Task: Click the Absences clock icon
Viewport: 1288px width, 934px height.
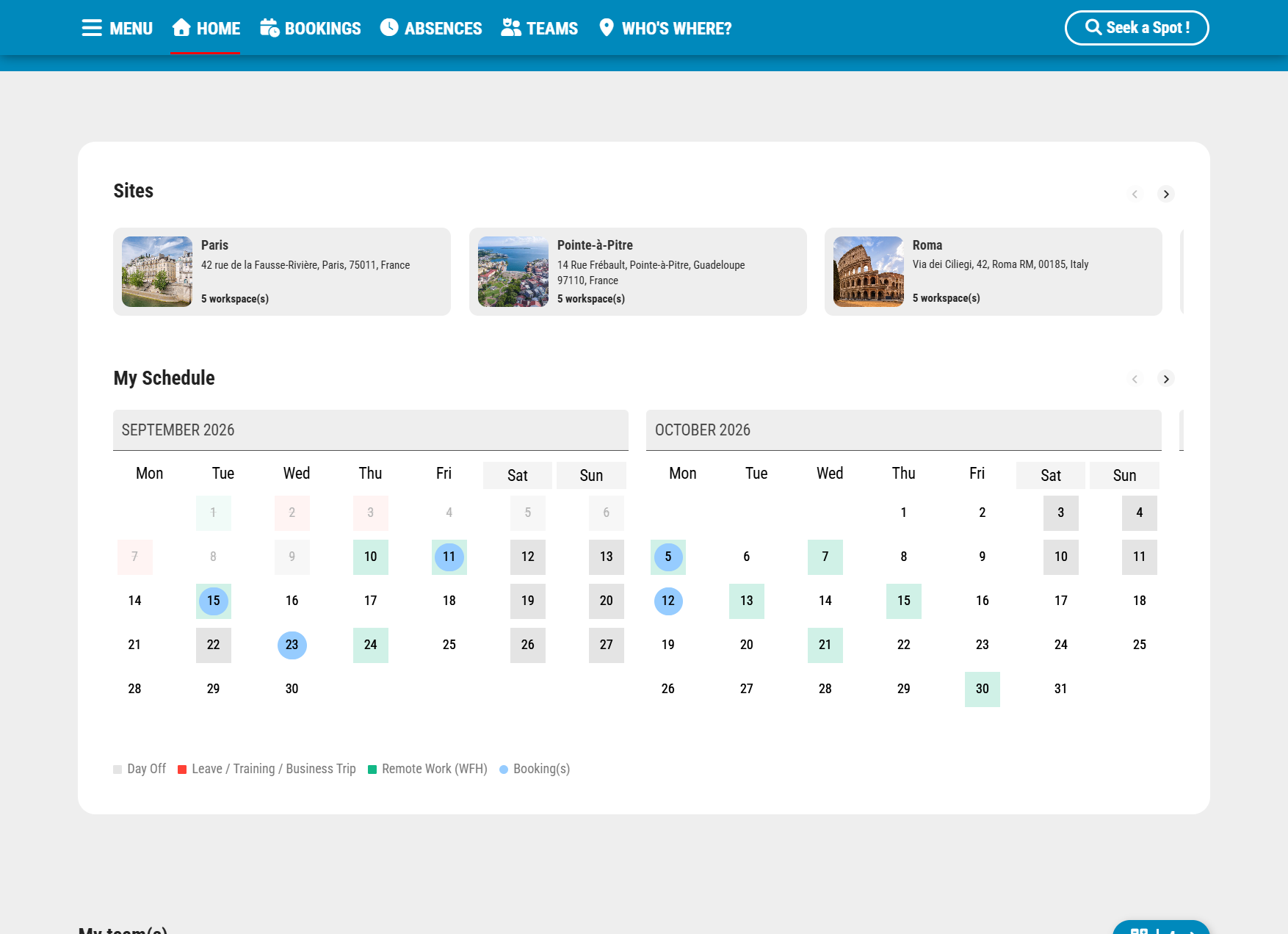Action: click(x=389, y=27)
